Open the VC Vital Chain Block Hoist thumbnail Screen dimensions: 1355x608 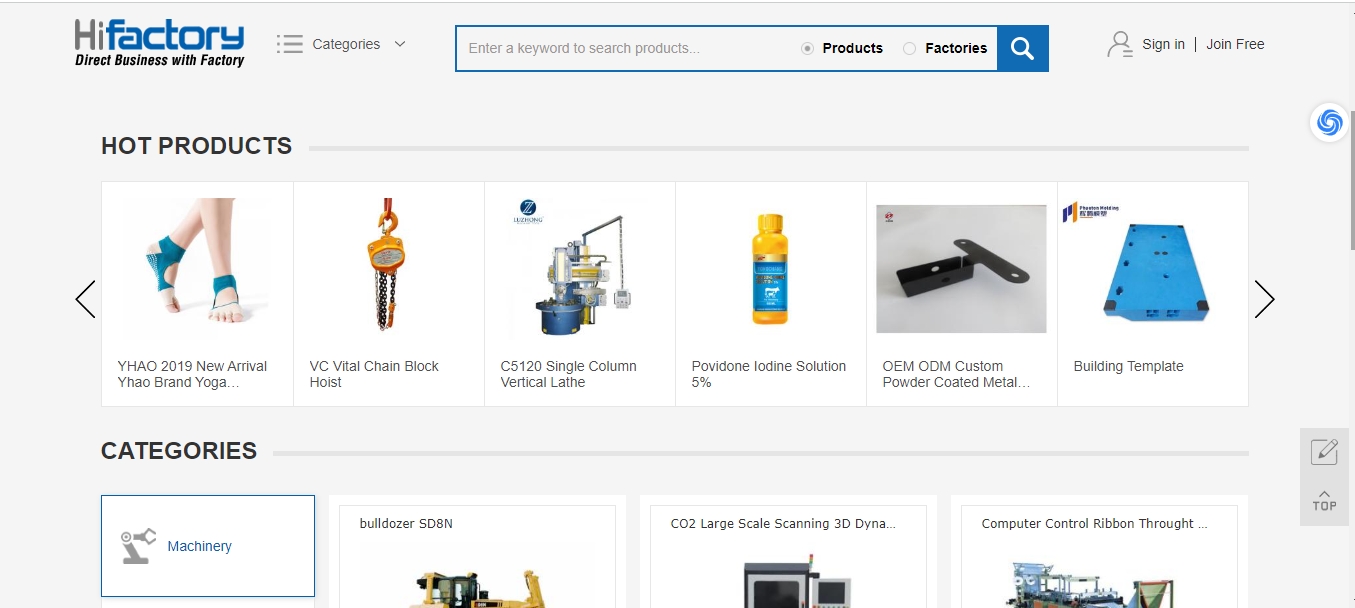381,265
